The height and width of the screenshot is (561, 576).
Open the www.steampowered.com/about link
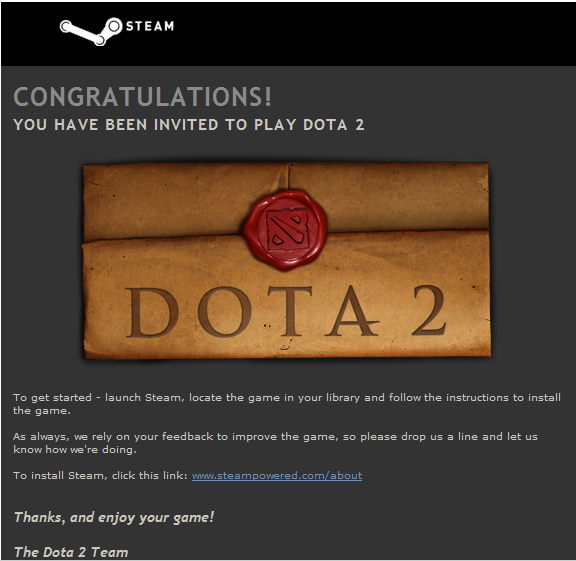point(277,475)
